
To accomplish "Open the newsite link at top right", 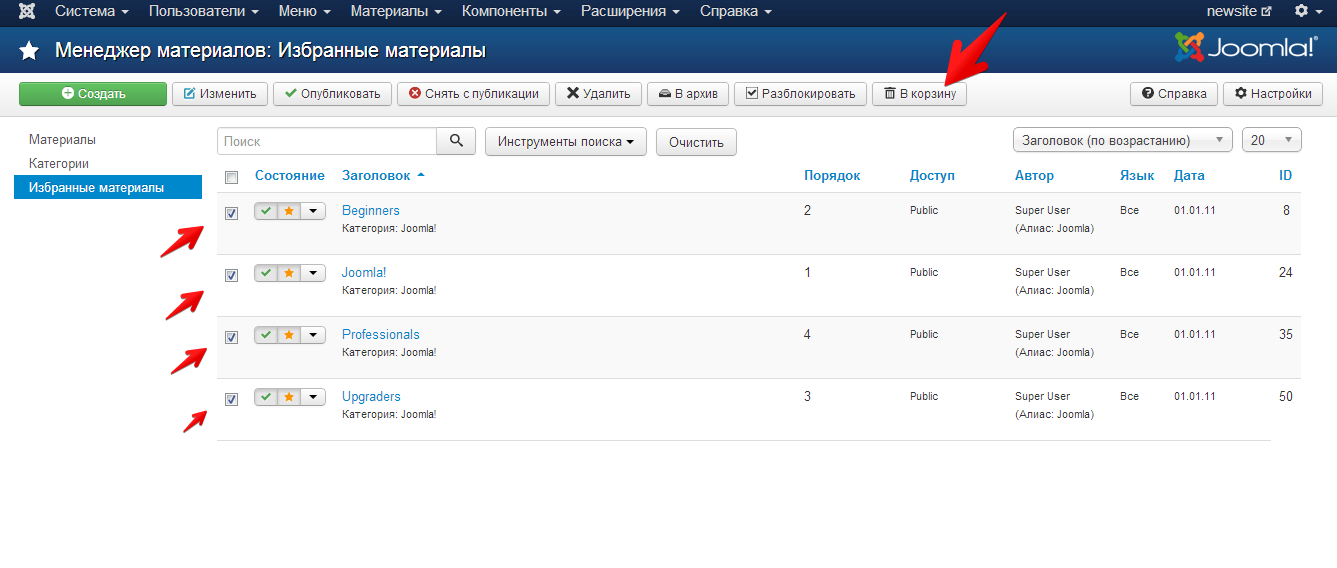I will tap(1239, 12).
